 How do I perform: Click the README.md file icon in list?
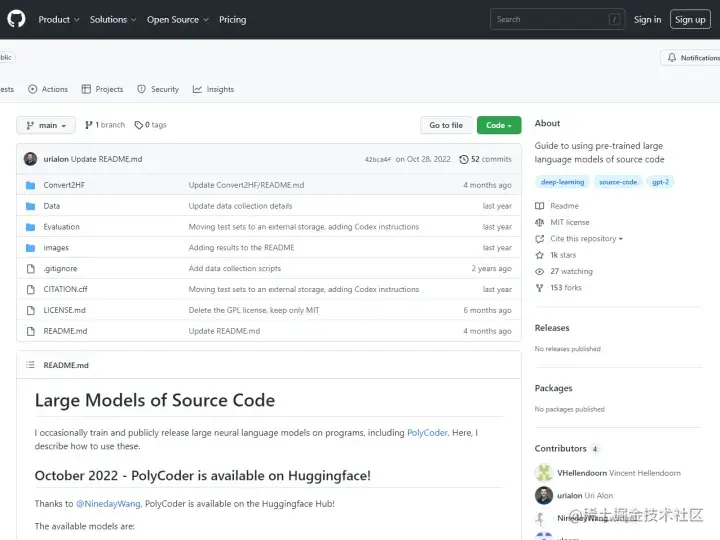click(x=30, y=331)
